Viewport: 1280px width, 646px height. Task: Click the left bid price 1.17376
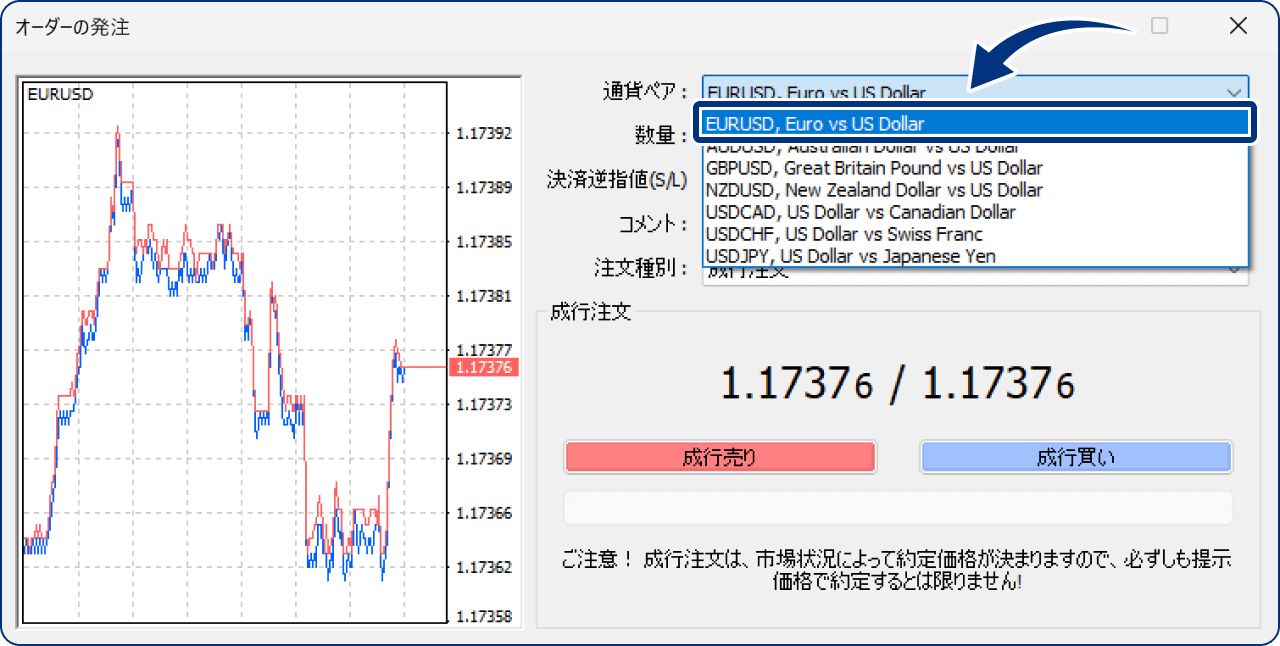797,383
